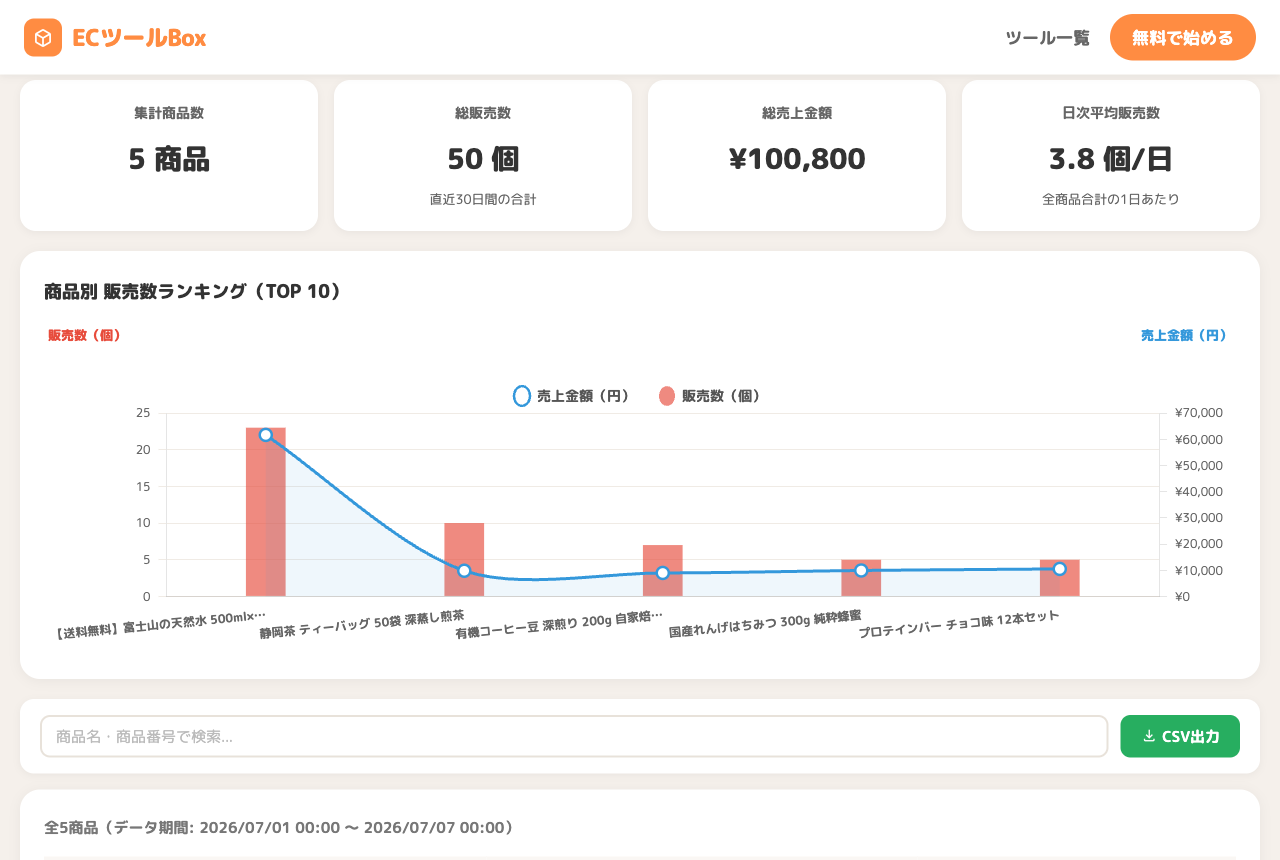The width and height of the screenshot is (1280, 860).
Task: Click the CSV出力 export button
Action: 1180,736
